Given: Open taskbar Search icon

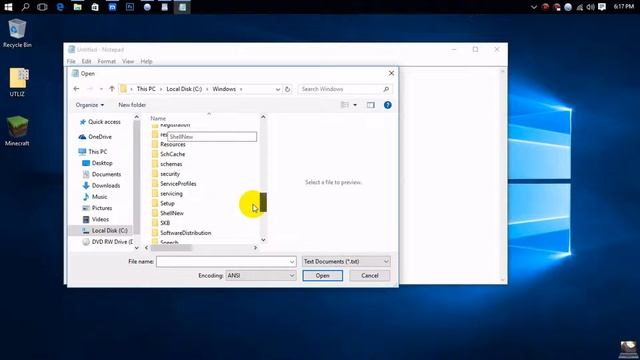Looking at the screenshot, I should (x=25, y=7).
